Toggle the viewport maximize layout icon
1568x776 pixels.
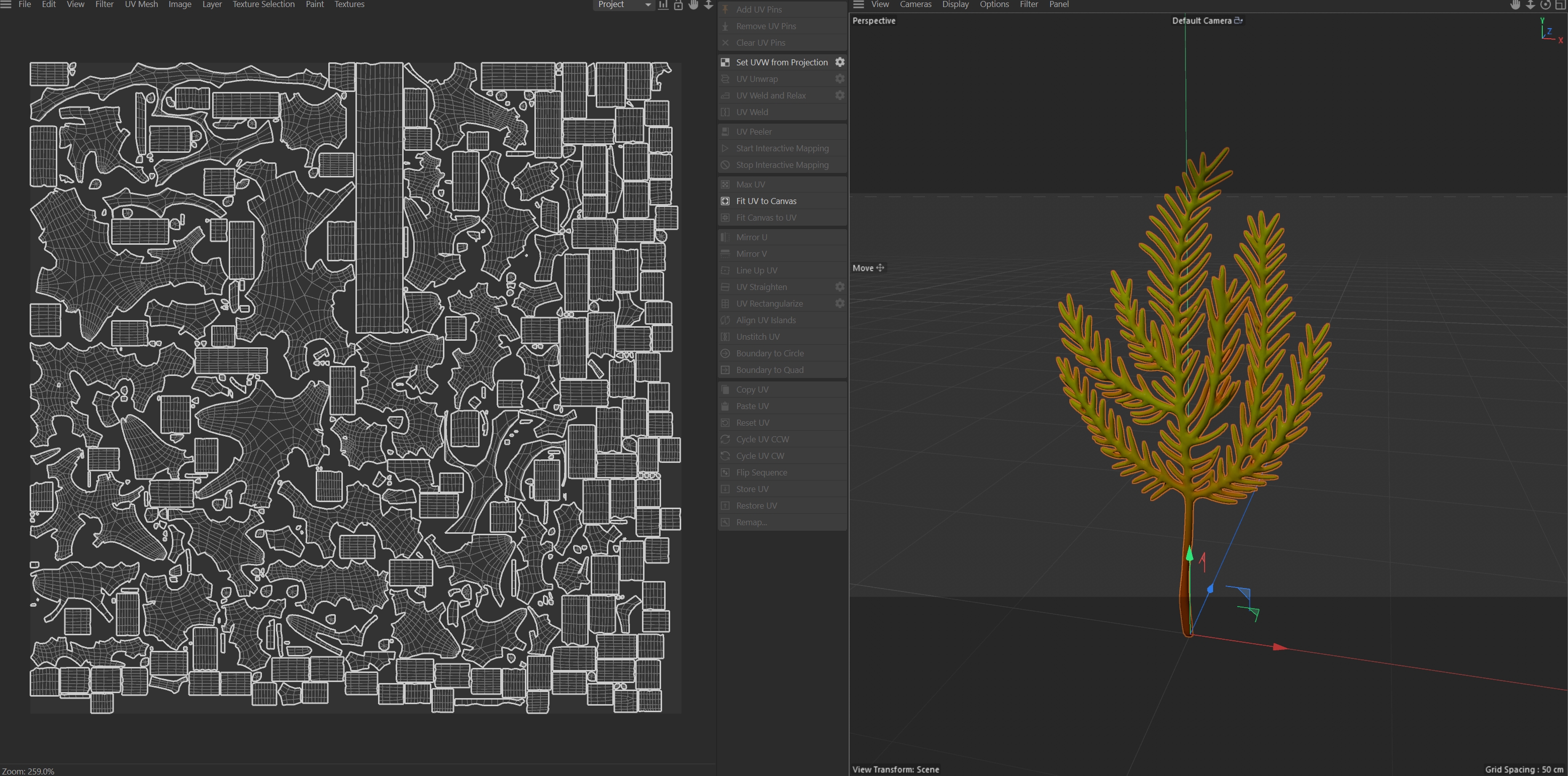point(1560,5)
